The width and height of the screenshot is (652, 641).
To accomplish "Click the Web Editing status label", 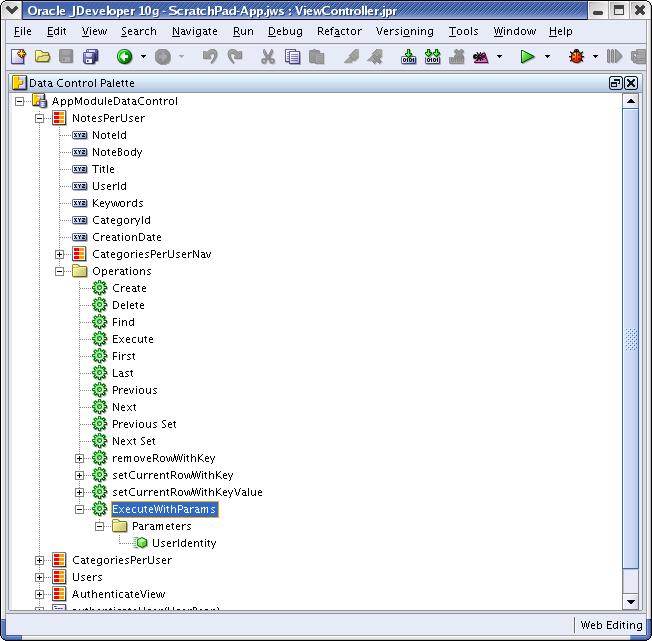I will point(611,625).
